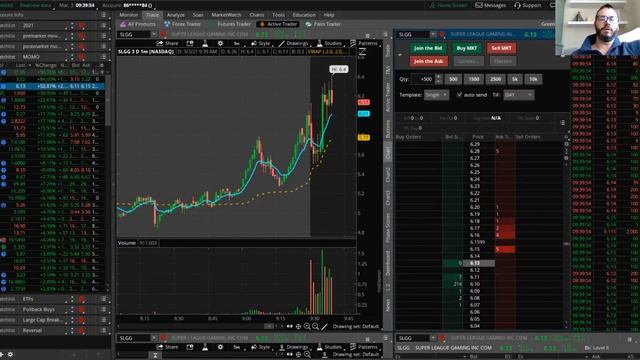Click the yellow 6.22 price bubble on the chart axis

click(364, 138)
